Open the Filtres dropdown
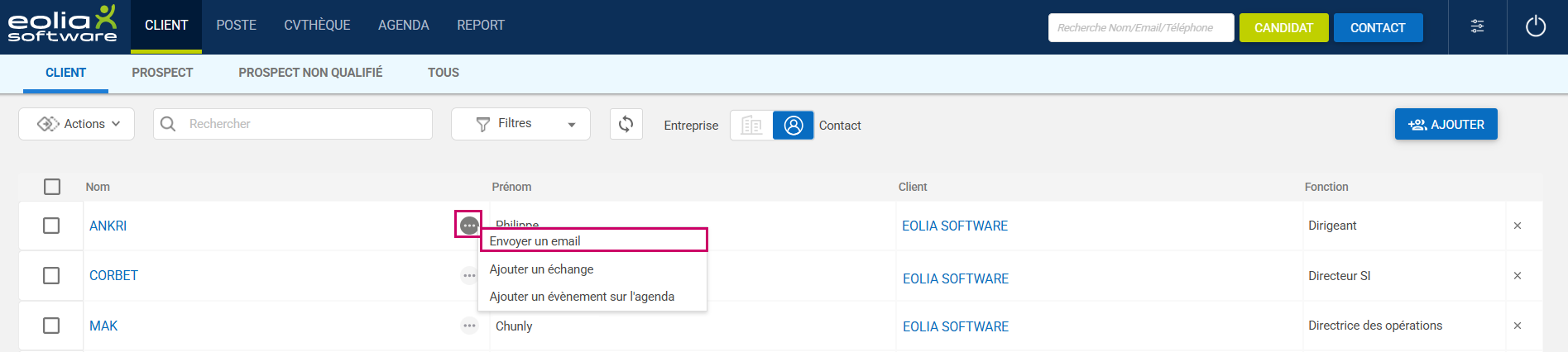Viewport: 1568px width, 352px height. coord(520,124)
